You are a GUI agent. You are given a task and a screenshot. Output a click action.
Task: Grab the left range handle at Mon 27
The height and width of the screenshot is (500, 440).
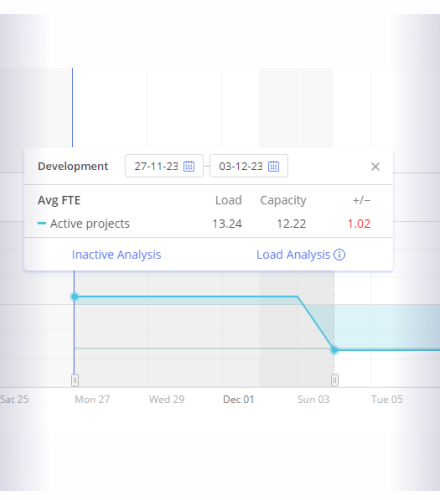point(75,380)
